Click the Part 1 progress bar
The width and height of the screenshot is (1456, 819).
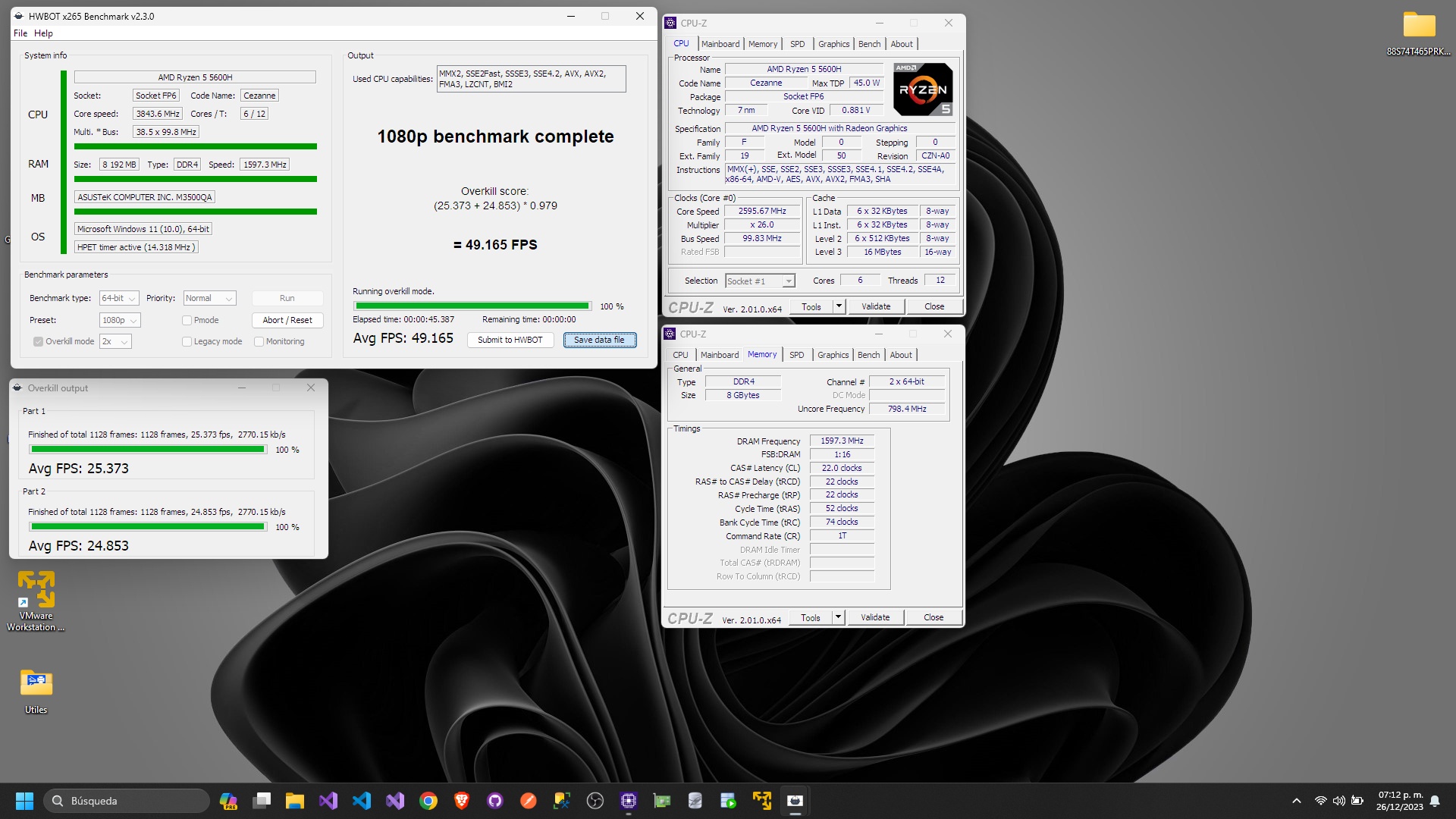pos(148,449)
